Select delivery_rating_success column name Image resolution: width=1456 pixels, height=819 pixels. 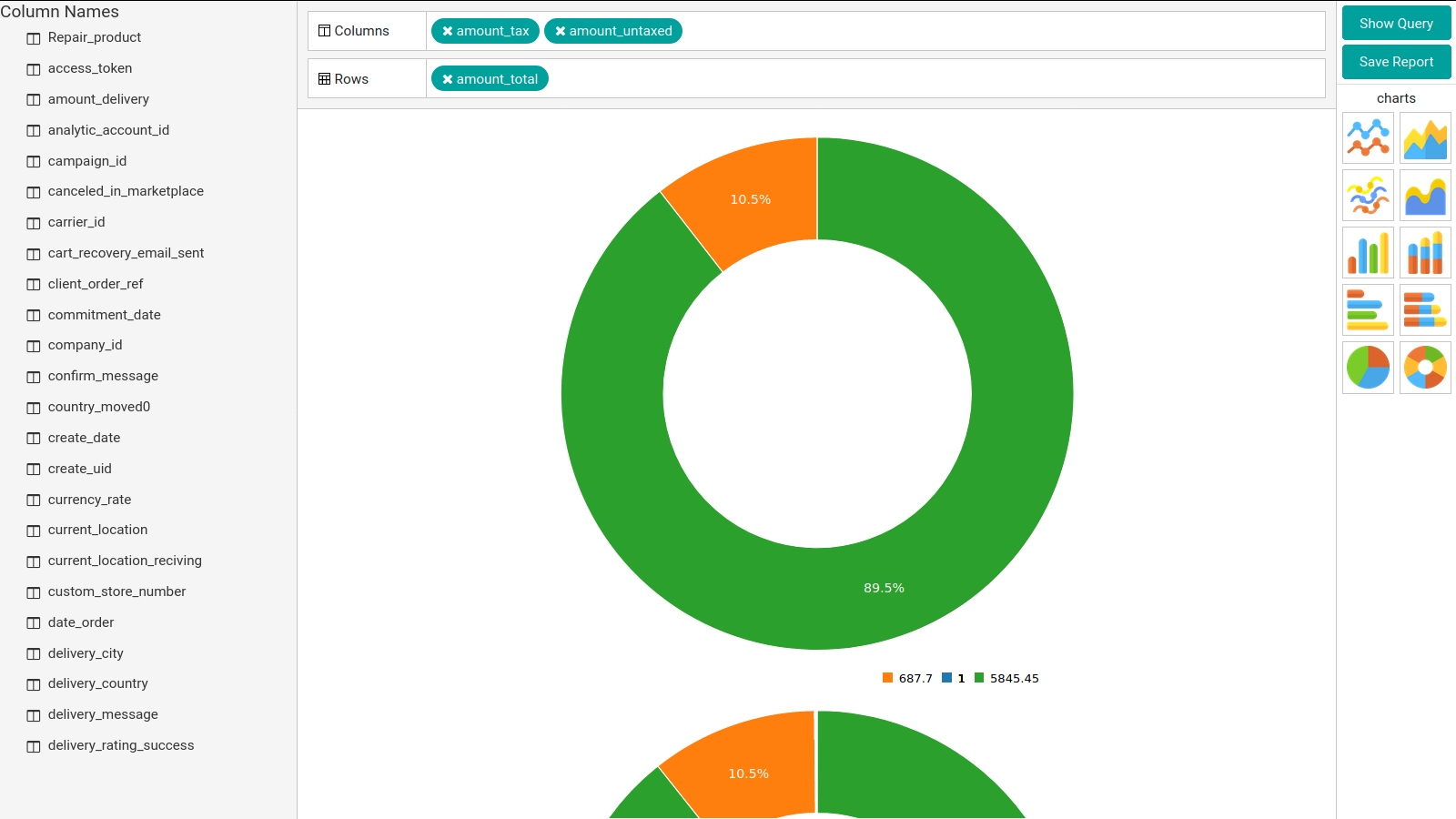pyautogui.click(x=121, y=745)
